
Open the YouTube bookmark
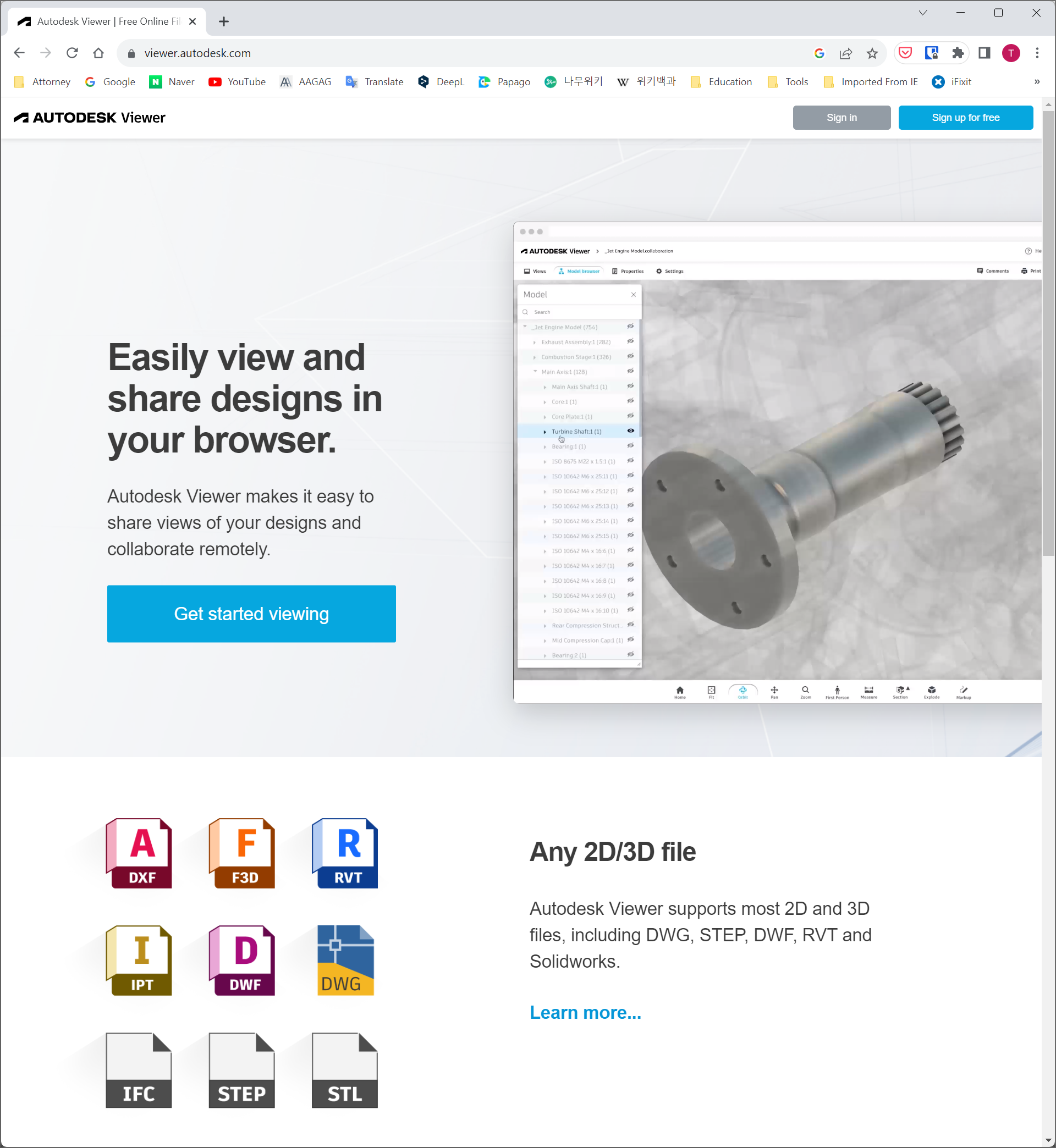coord(237,82)
